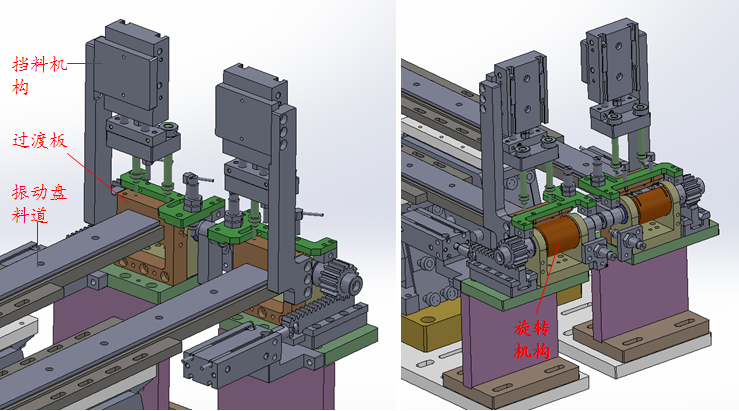Click the 旋转机构 label text
Screen dimensions: 739x411
[532, 339]
